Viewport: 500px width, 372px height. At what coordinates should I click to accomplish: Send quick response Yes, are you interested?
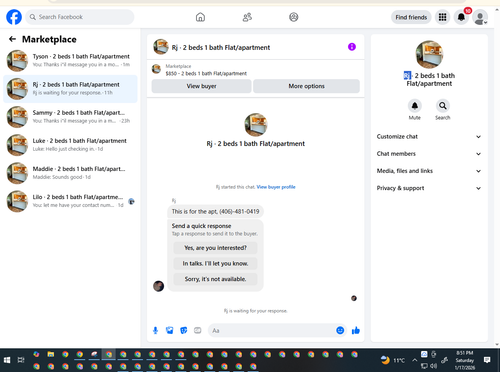click(x=215, y=248)
